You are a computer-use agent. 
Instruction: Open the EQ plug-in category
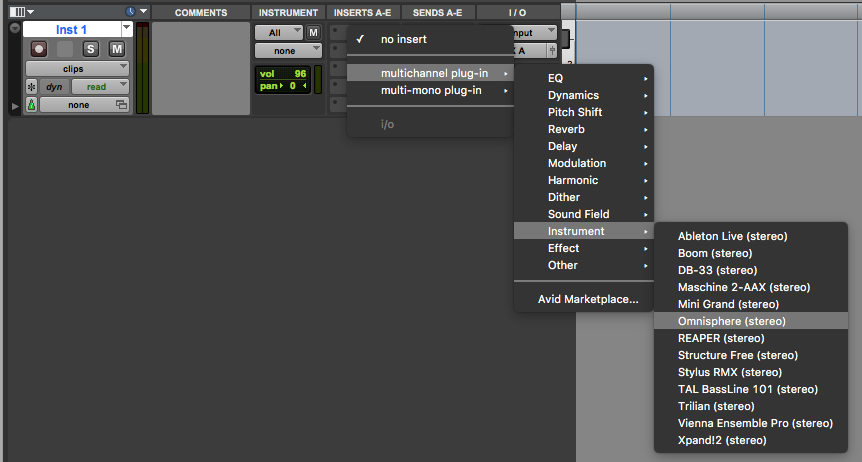[x=584, y=78]
